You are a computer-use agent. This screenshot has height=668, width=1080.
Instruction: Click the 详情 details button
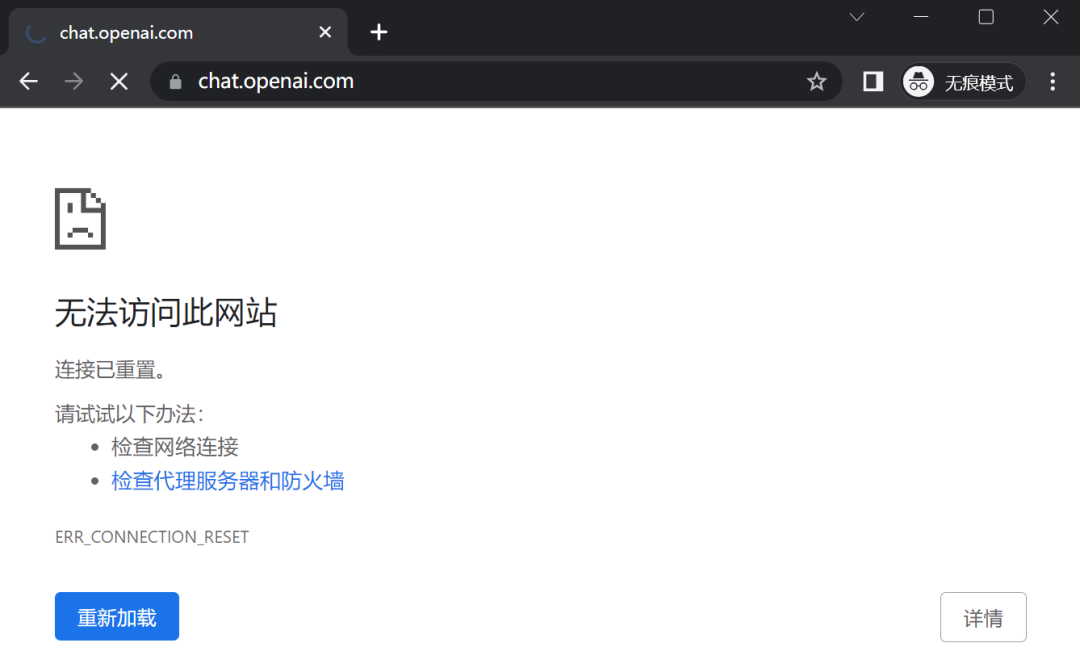point(983,617)
